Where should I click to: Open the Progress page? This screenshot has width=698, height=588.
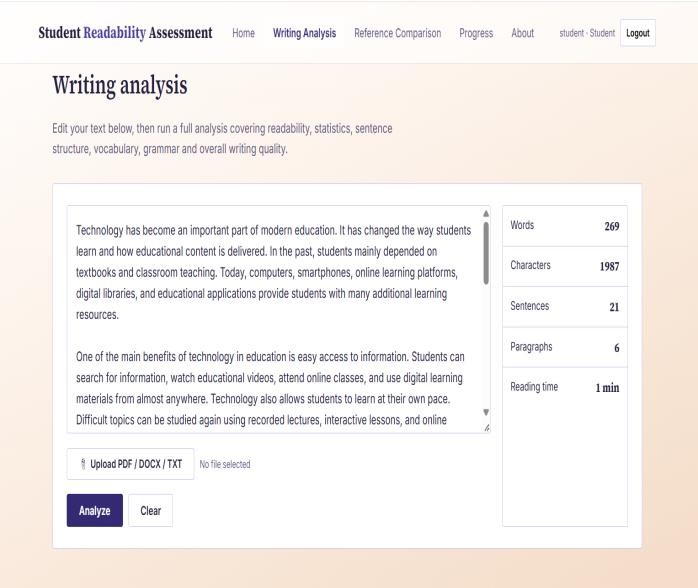click(476, 33)
